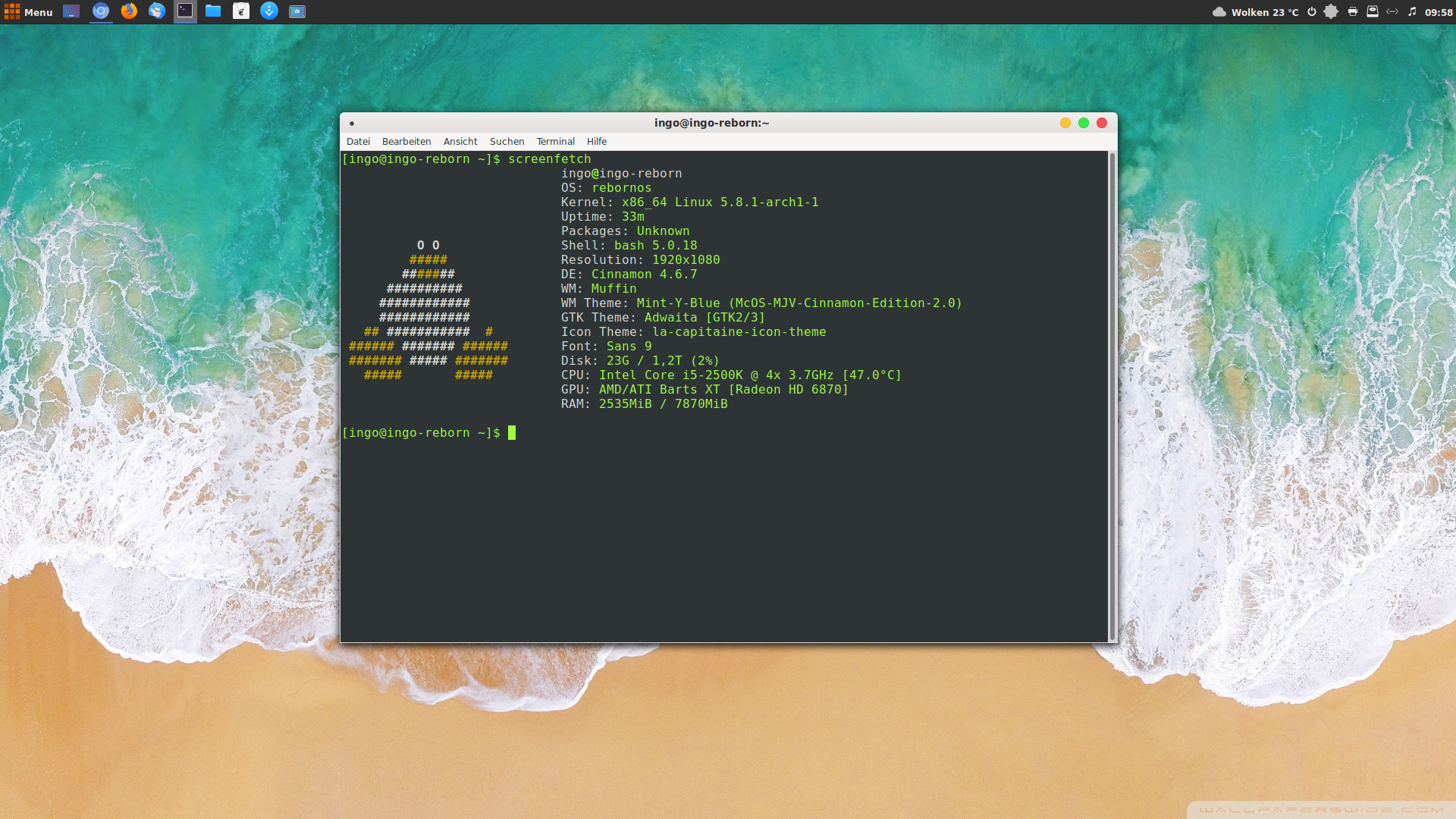
Task: Open the Cinnamon Menu button
Action: 29,11
